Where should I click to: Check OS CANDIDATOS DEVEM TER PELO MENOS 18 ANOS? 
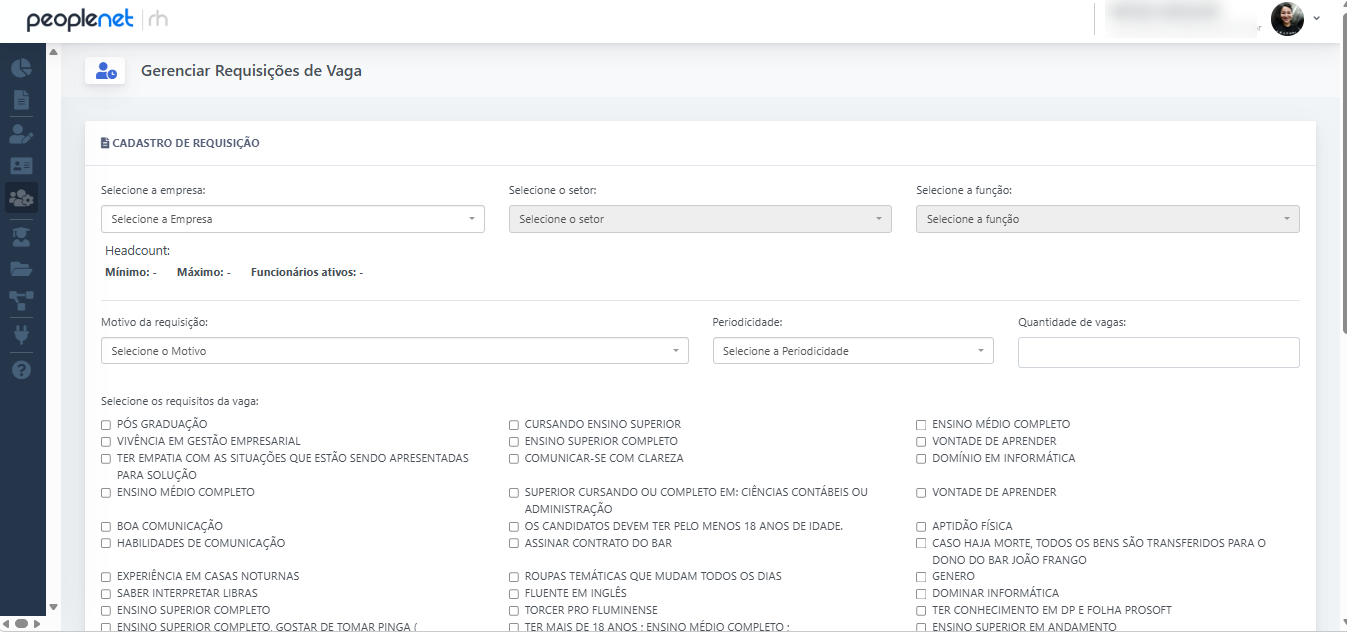[x=514, y=527]
